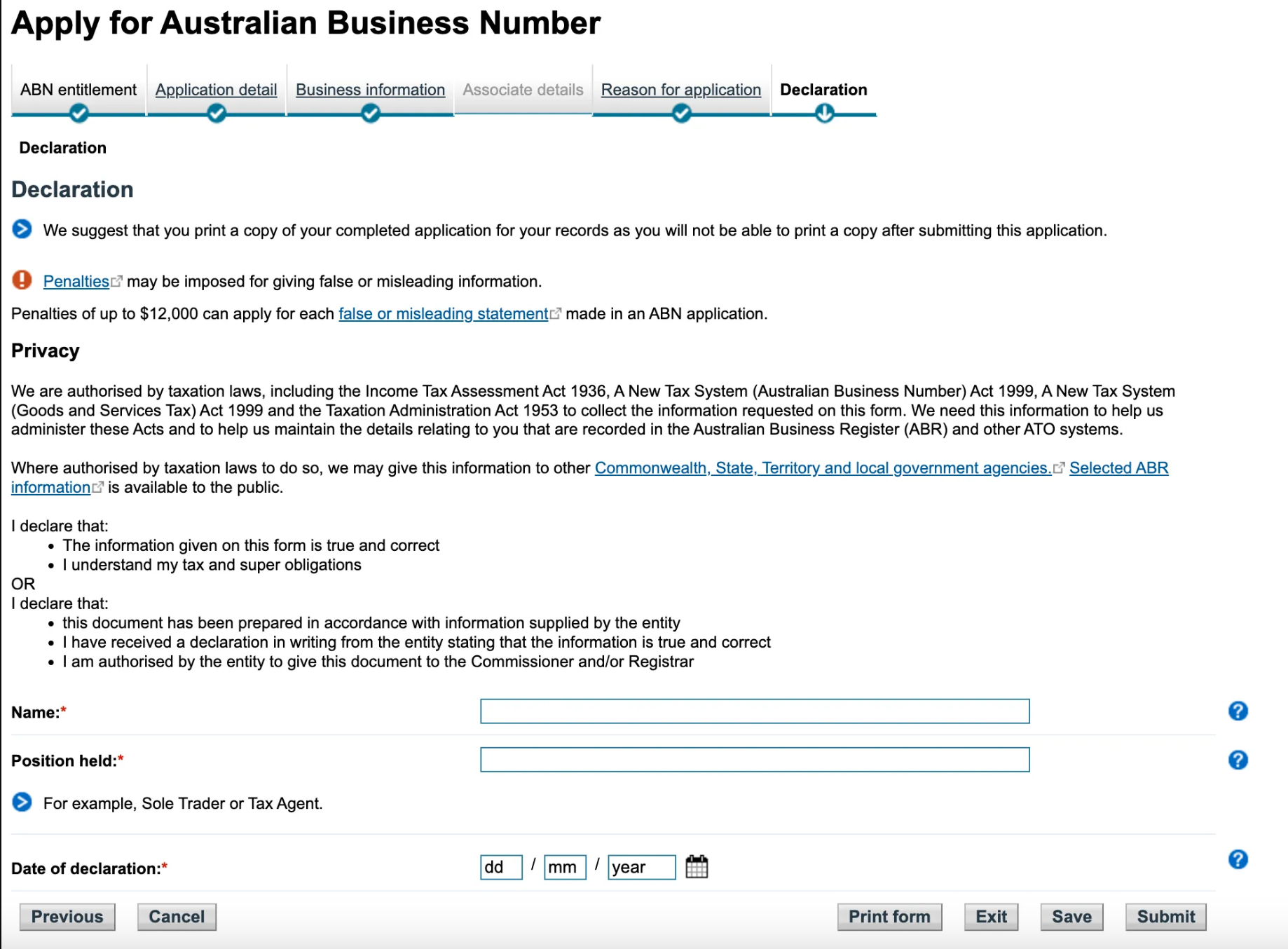
Task: Switch to Reason for application tab
Action: pyautogui.click(x=680, y=90)
